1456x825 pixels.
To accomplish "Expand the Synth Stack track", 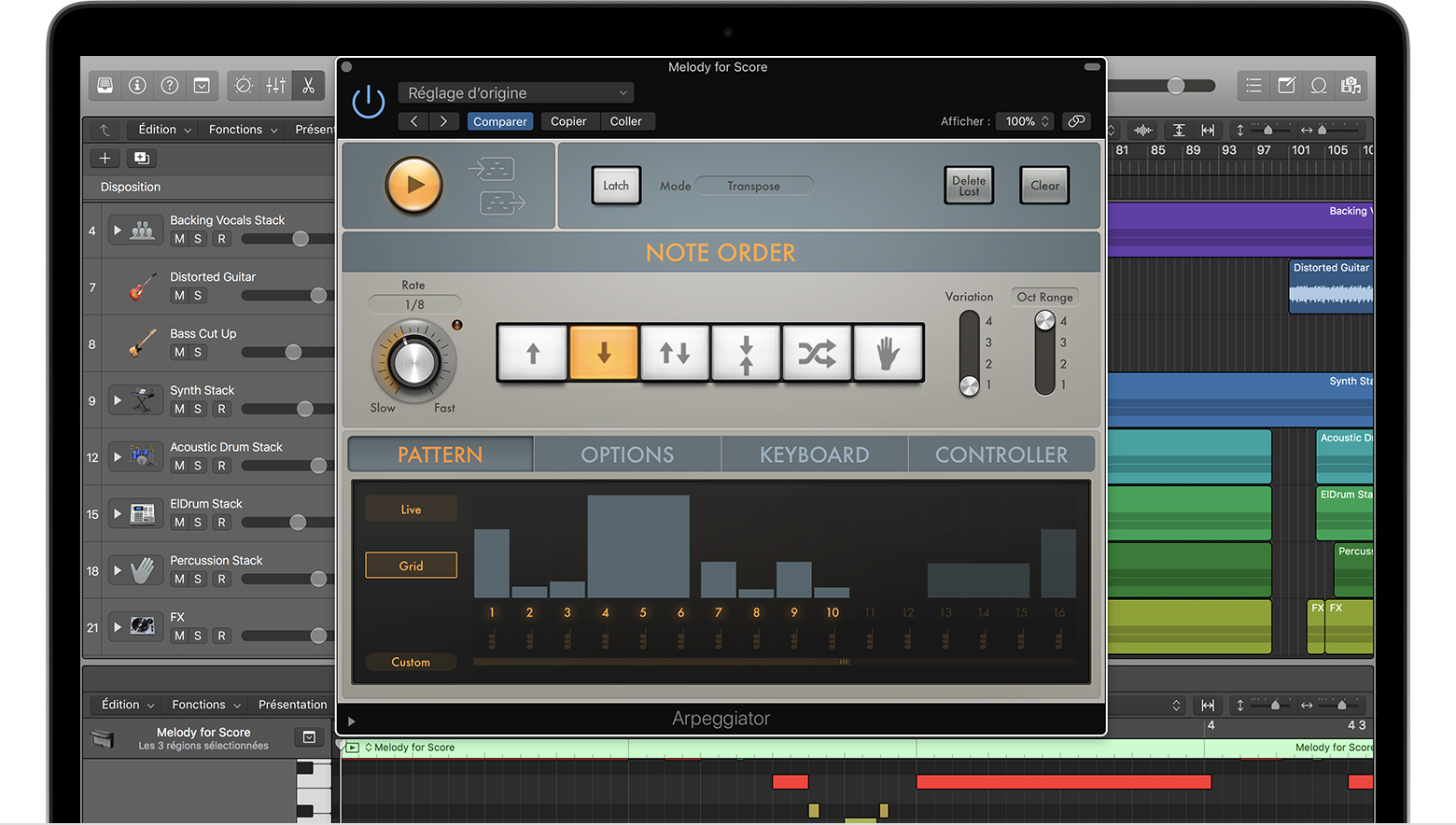I will pos(118,400).
